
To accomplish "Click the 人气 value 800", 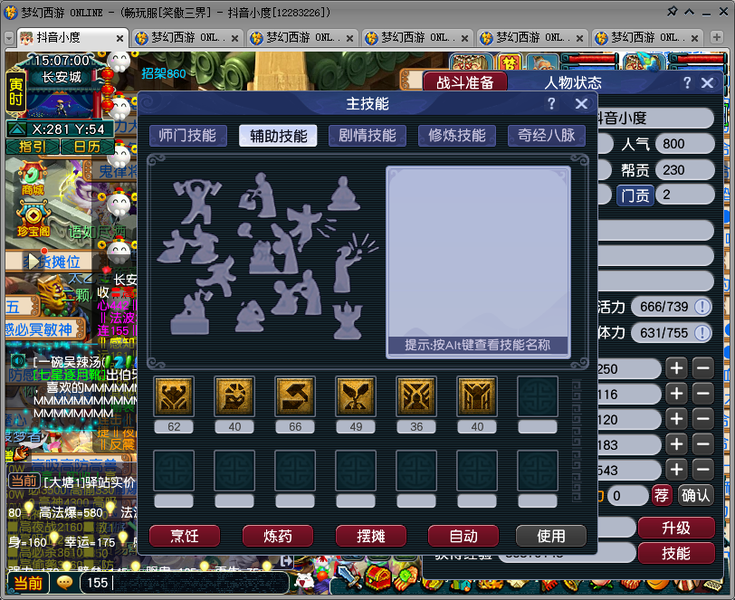I will pos(684,144).
